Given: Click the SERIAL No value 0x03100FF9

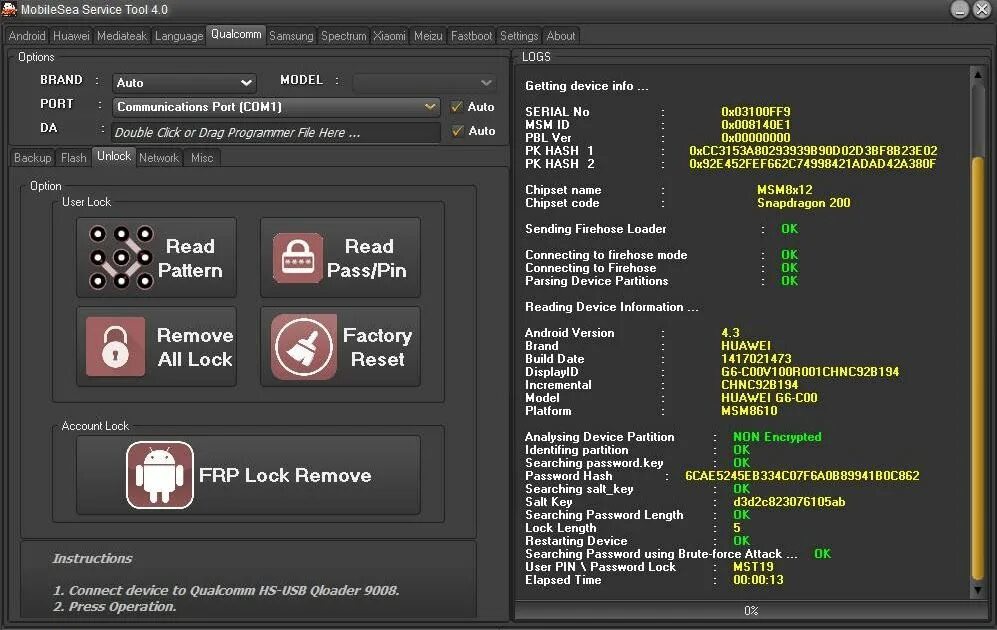Looking at the screenshot, I should [755, 112].
